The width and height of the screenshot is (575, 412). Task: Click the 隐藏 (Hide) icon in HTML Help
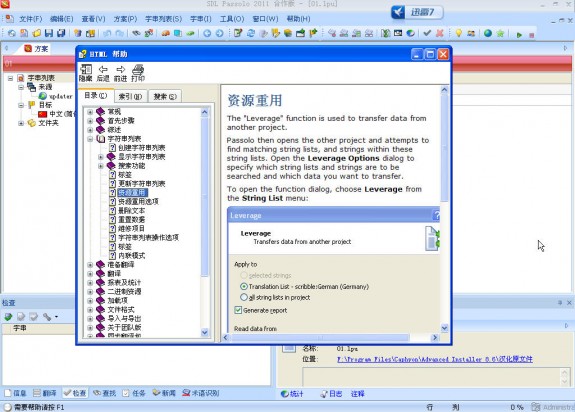[86, 73]
